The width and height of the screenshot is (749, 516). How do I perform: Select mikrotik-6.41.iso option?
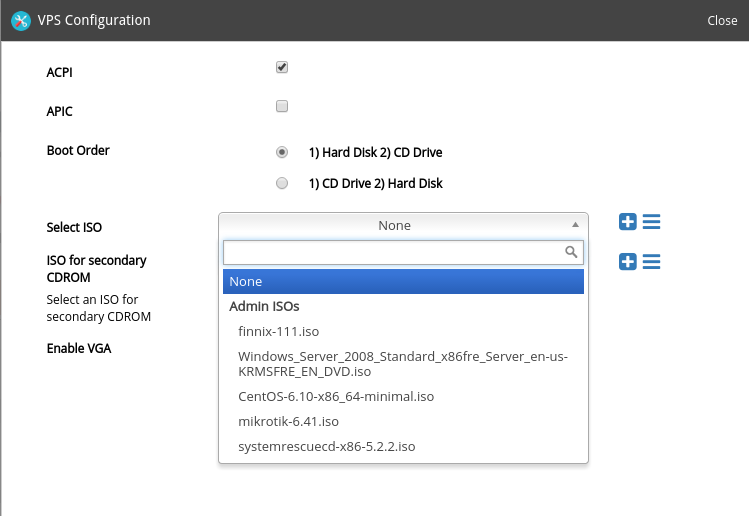403,421
